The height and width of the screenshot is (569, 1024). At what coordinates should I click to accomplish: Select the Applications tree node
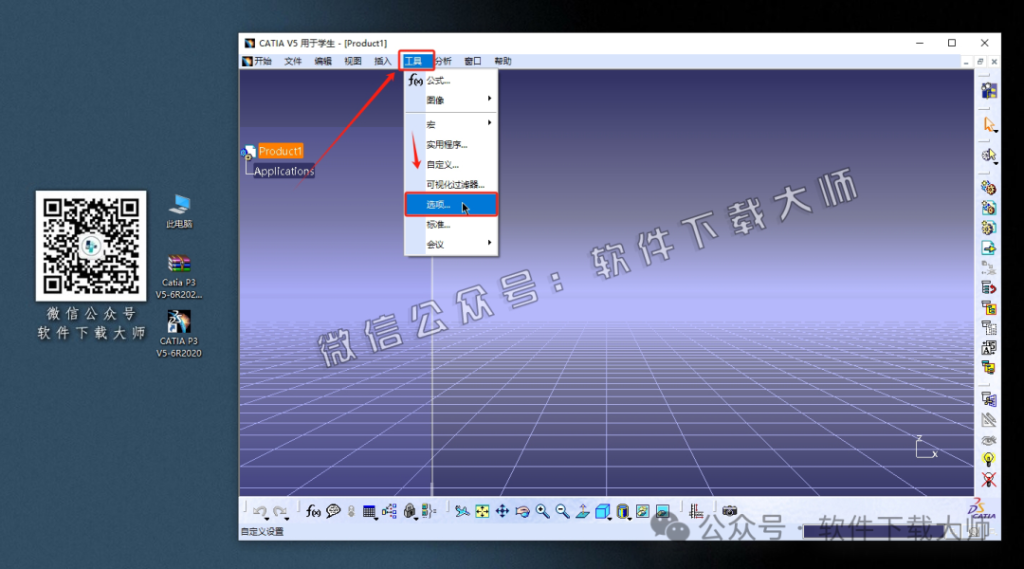pyautogui.click(x=284, y=171)
